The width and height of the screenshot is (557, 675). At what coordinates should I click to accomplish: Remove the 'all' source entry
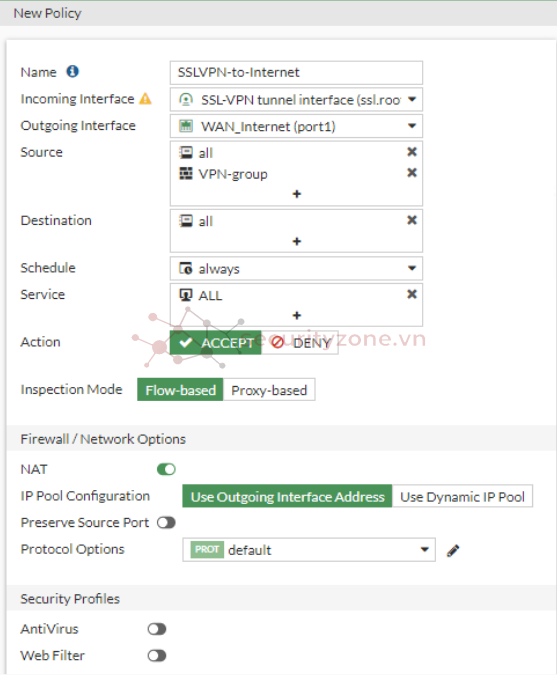tap(412, 152)
